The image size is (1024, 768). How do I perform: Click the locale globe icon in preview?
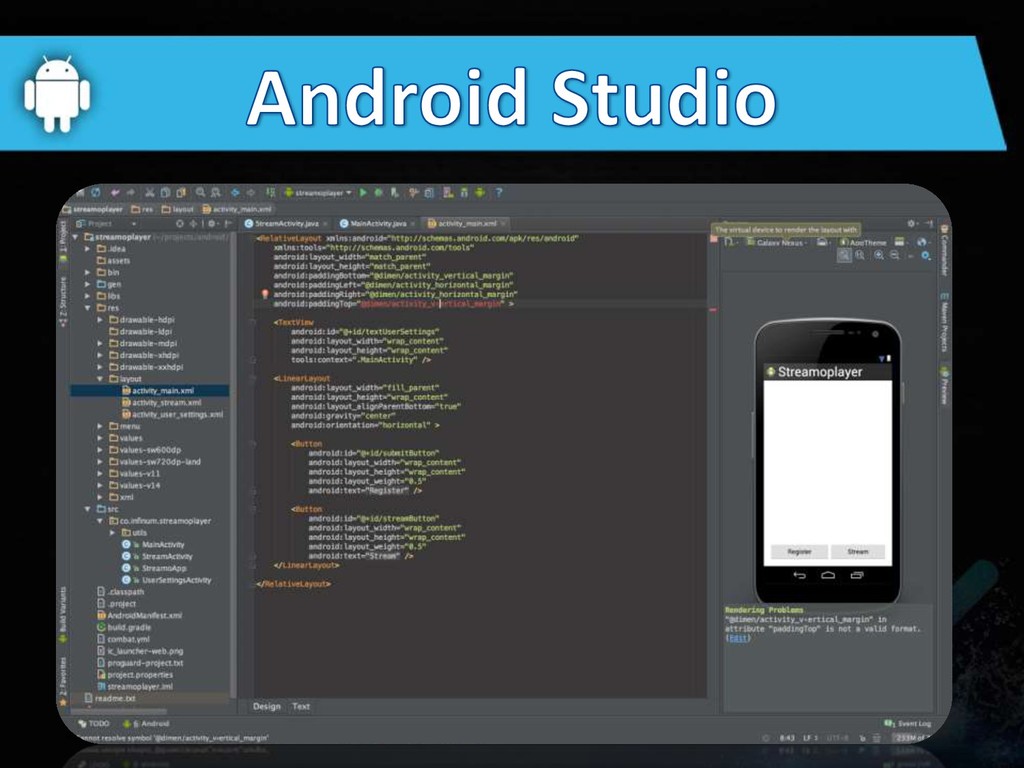pyautogui.click(x=922, y=242)
